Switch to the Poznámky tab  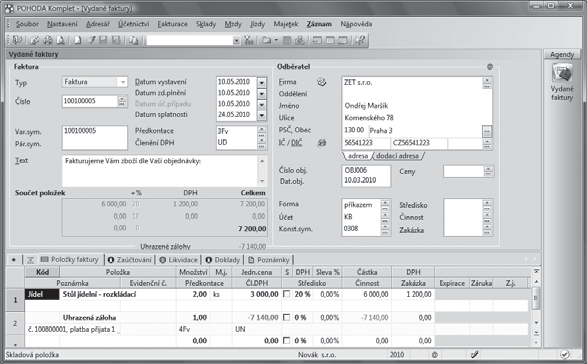point(268,260)
